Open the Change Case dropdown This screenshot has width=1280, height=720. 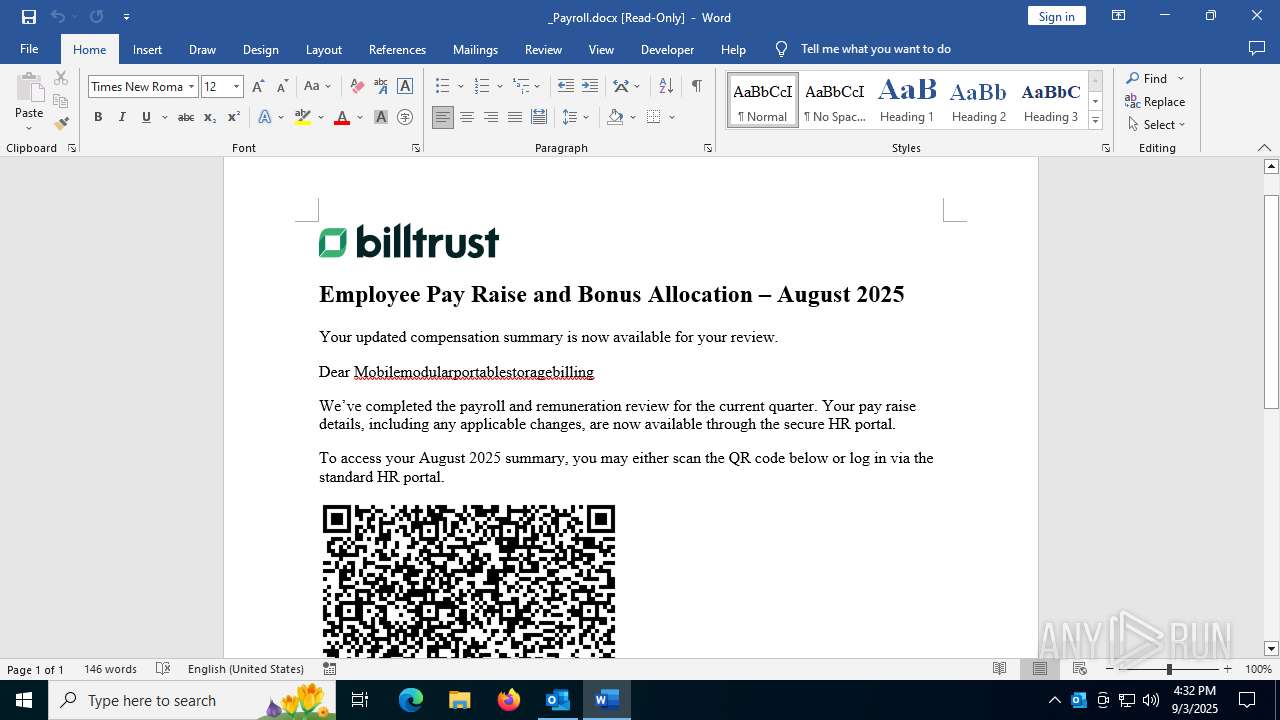click(x=317, y=87)
